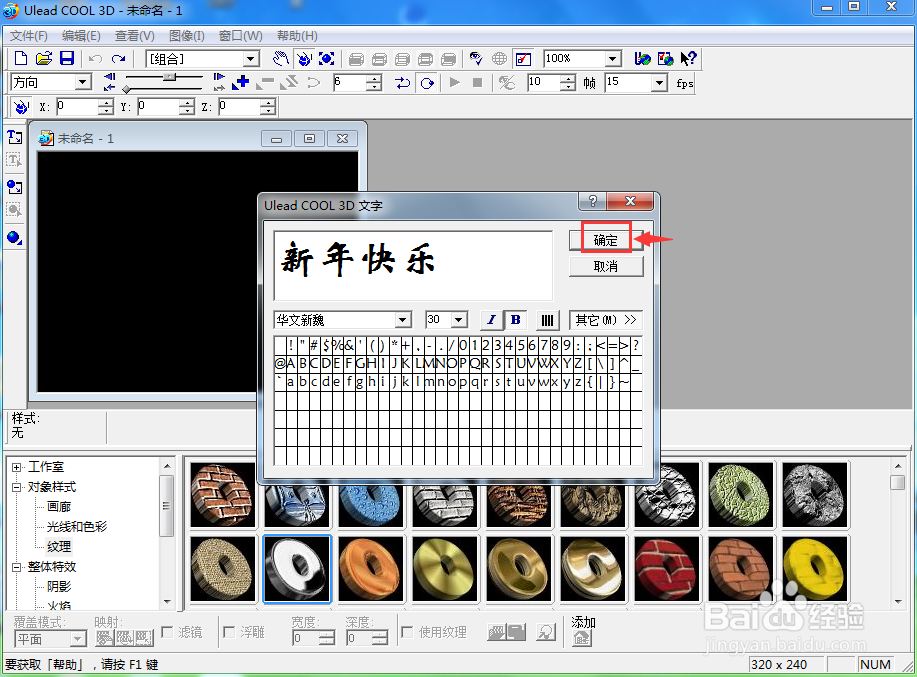The height and width of the screenshot is (677, 917).
Task: Open the font size 30 dropdown
Action: [459, 320]
